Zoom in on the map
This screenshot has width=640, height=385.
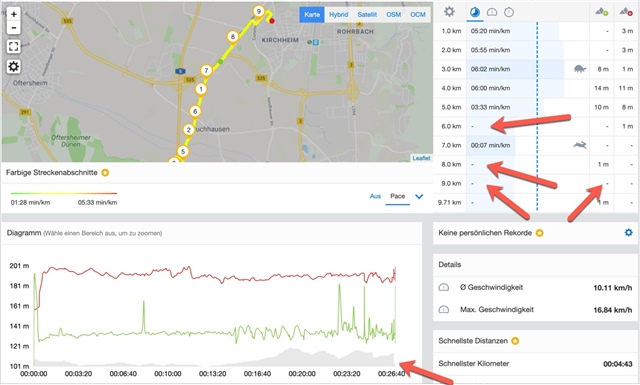point(13,14)
